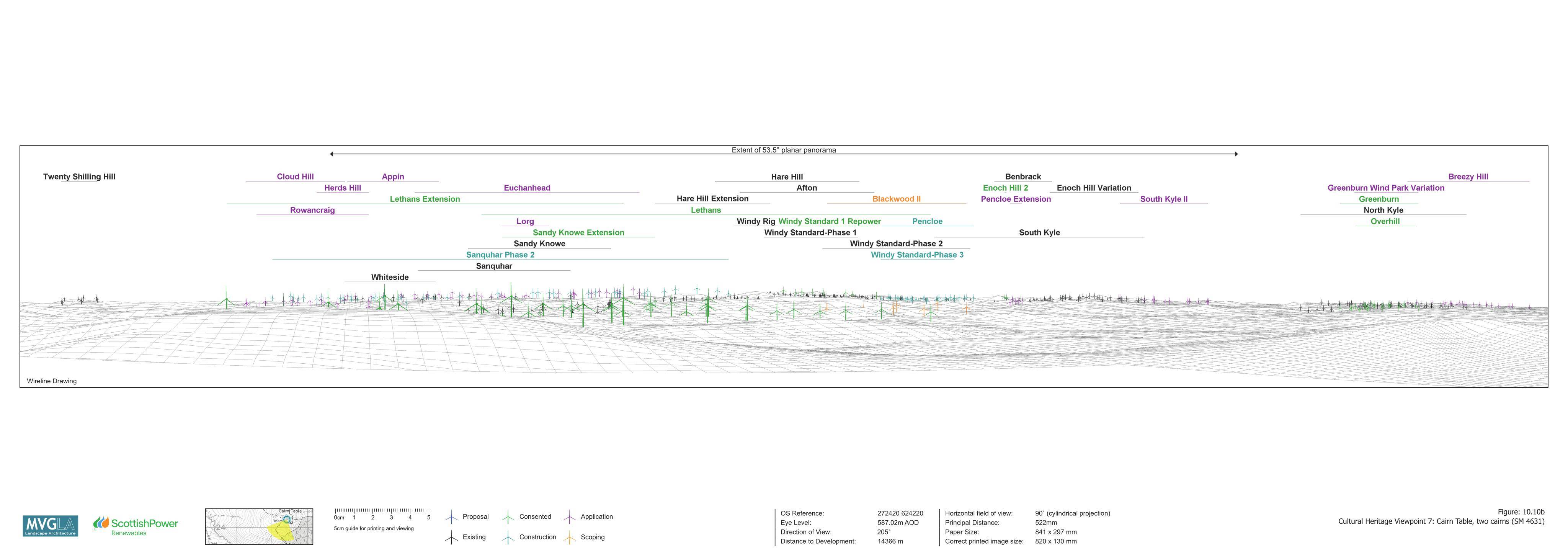Click the teal Construction turbine legend icon
This screenshot has height=554, width=1568.
508,538
